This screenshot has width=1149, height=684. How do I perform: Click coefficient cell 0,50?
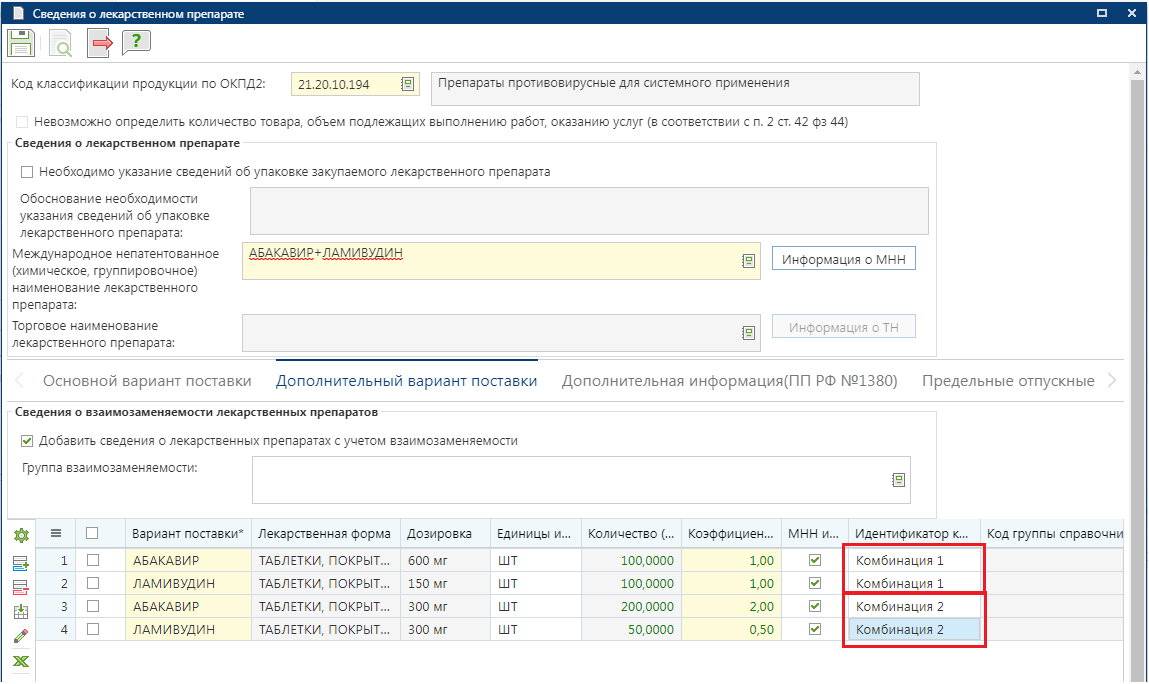click(x=731, y=629)
